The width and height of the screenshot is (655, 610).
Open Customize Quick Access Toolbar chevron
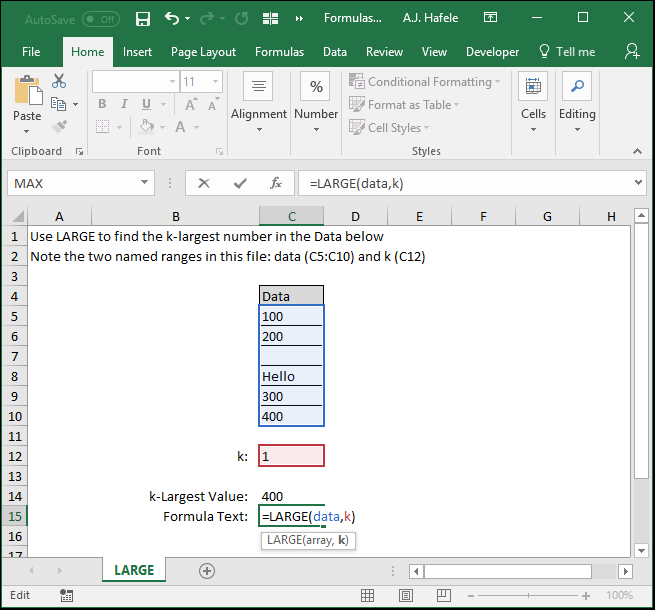pyautogui.click(x=299, y=18)
